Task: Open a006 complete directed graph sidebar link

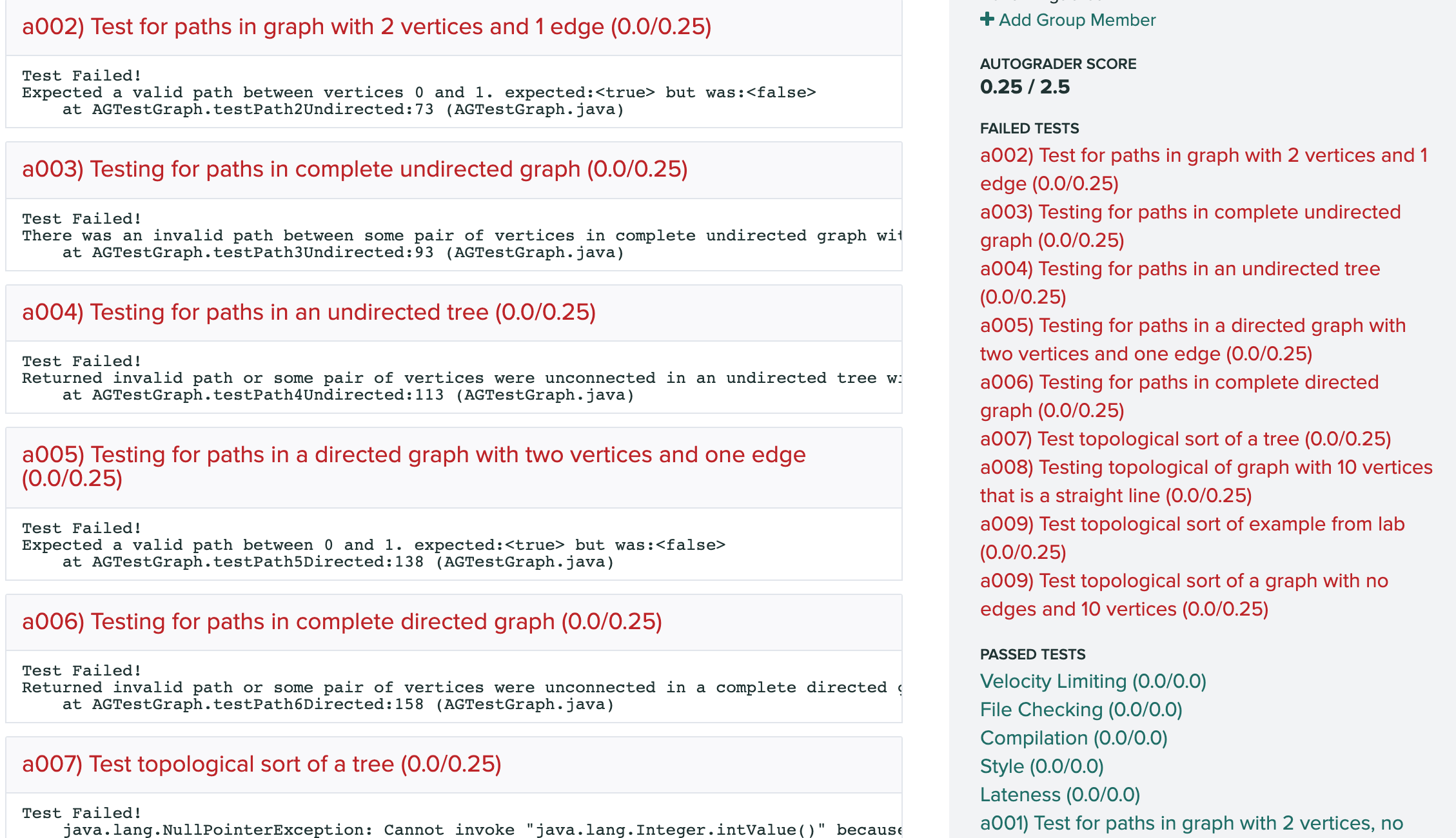Action: point(1179,383)
